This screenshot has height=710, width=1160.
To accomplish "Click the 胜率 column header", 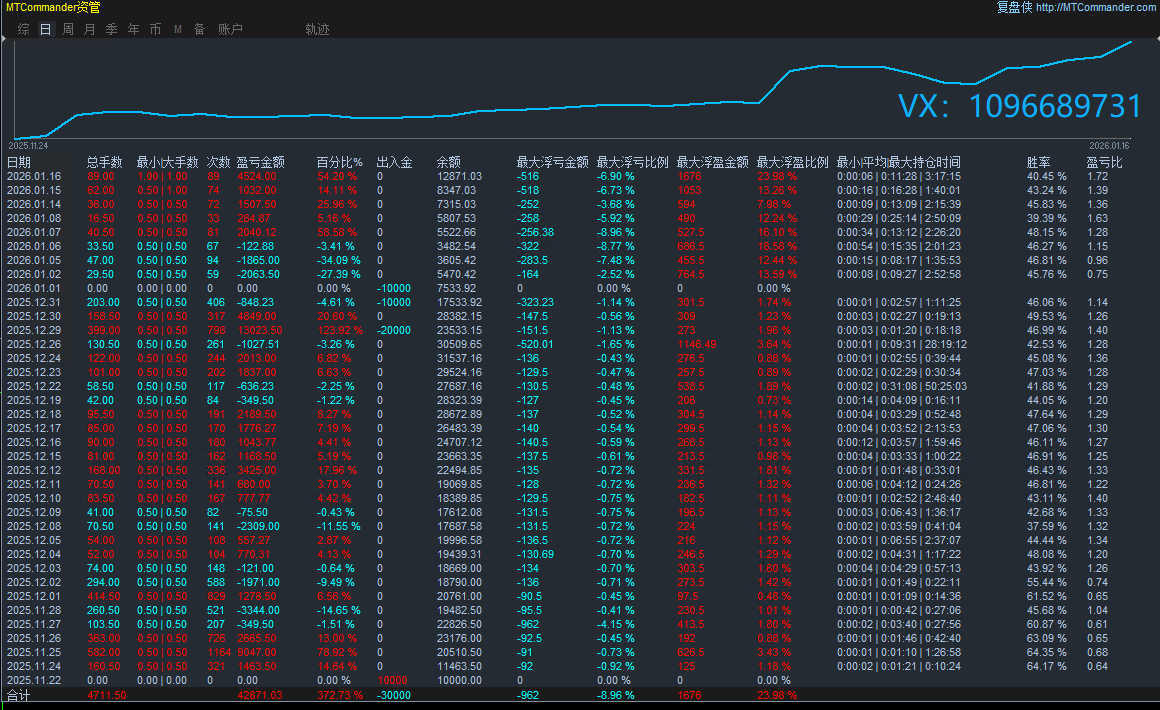I will tap(1038, 162).
